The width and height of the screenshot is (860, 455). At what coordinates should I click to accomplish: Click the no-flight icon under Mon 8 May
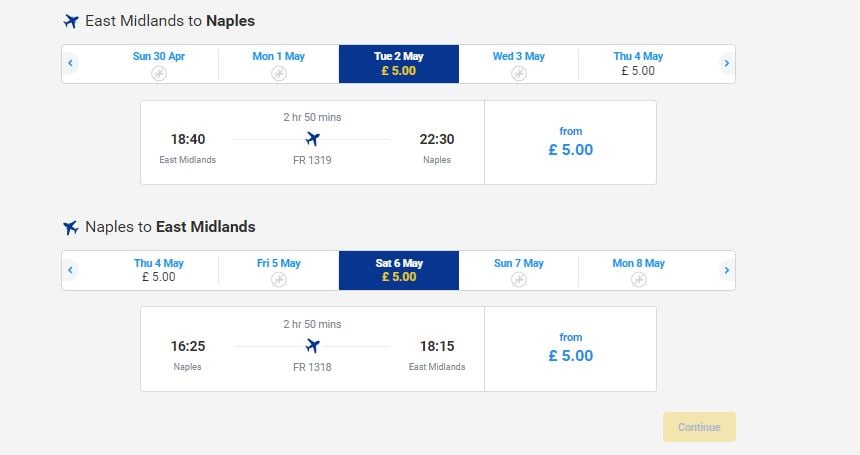(x=638, y=280)
